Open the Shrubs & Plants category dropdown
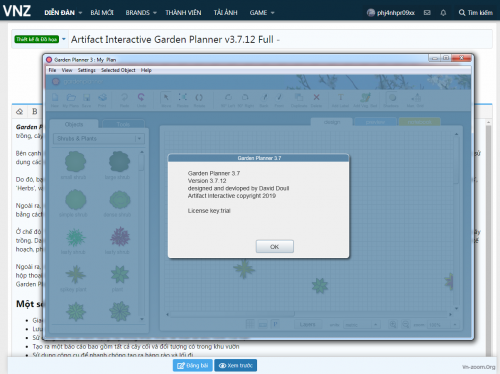This screenshot has width=500, height=374. click(99, 139)
